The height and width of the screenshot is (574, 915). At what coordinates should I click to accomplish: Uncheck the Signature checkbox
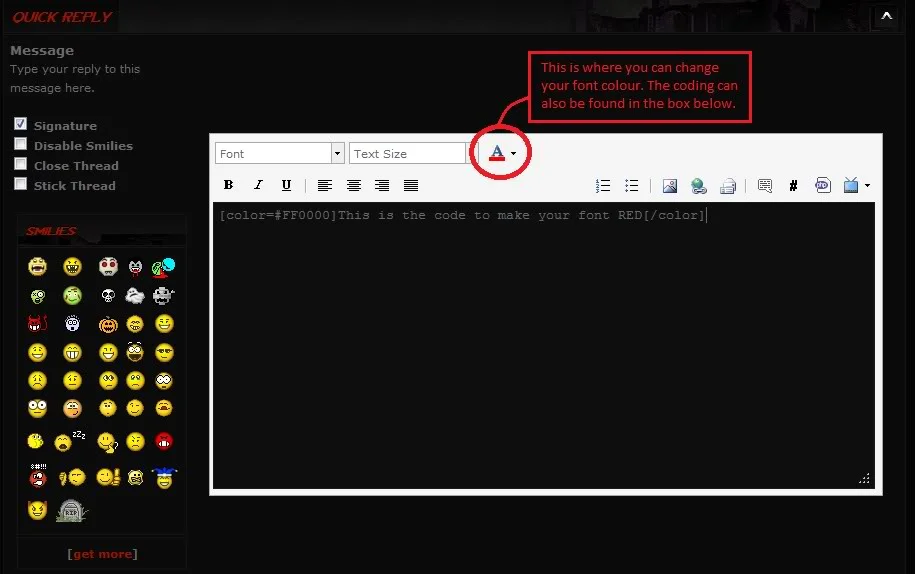(20, 124)
